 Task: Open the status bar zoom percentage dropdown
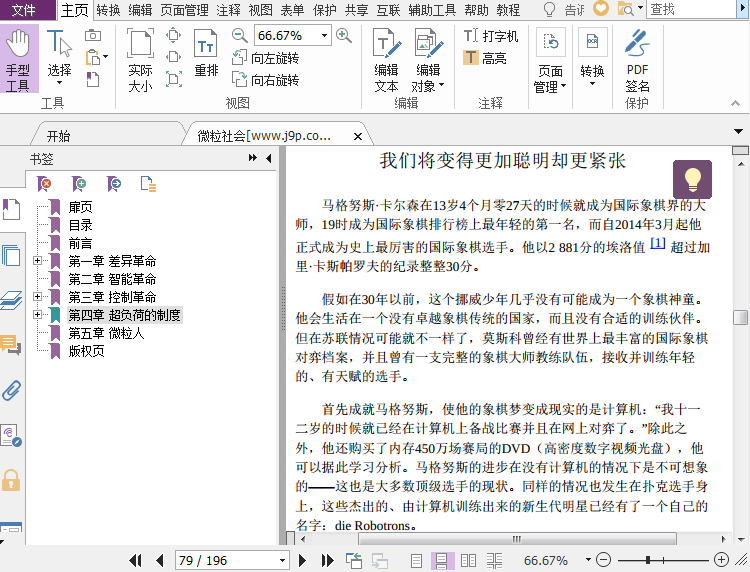coord(588,560)
